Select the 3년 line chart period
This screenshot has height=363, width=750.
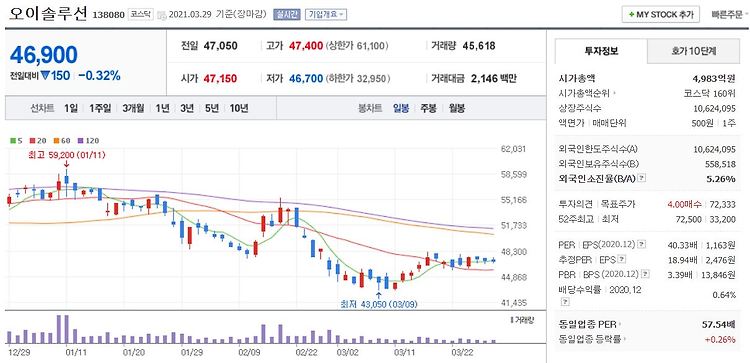click(187, 108)
